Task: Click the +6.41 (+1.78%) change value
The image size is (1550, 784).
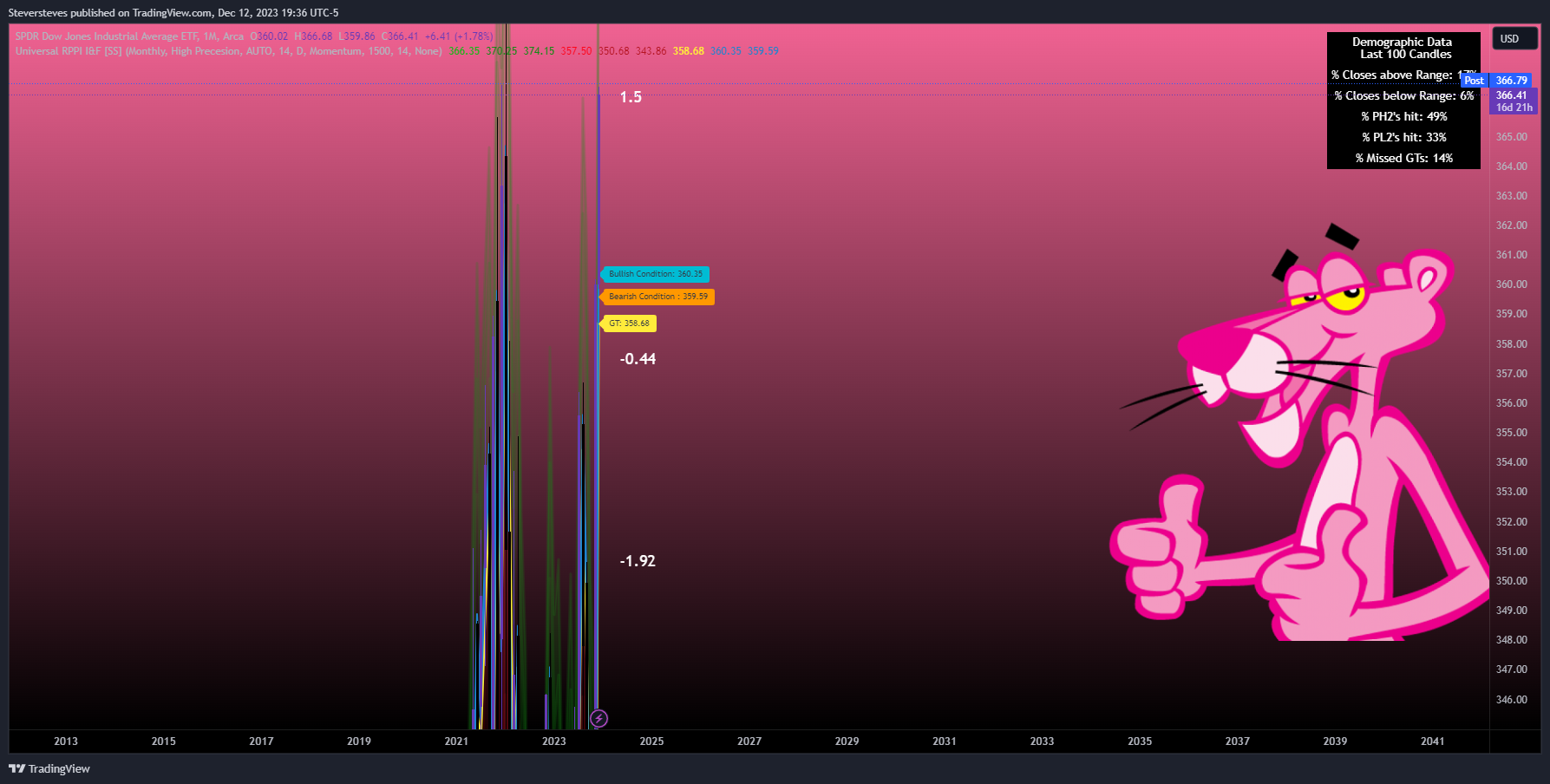Action: (x=459, y=36)
